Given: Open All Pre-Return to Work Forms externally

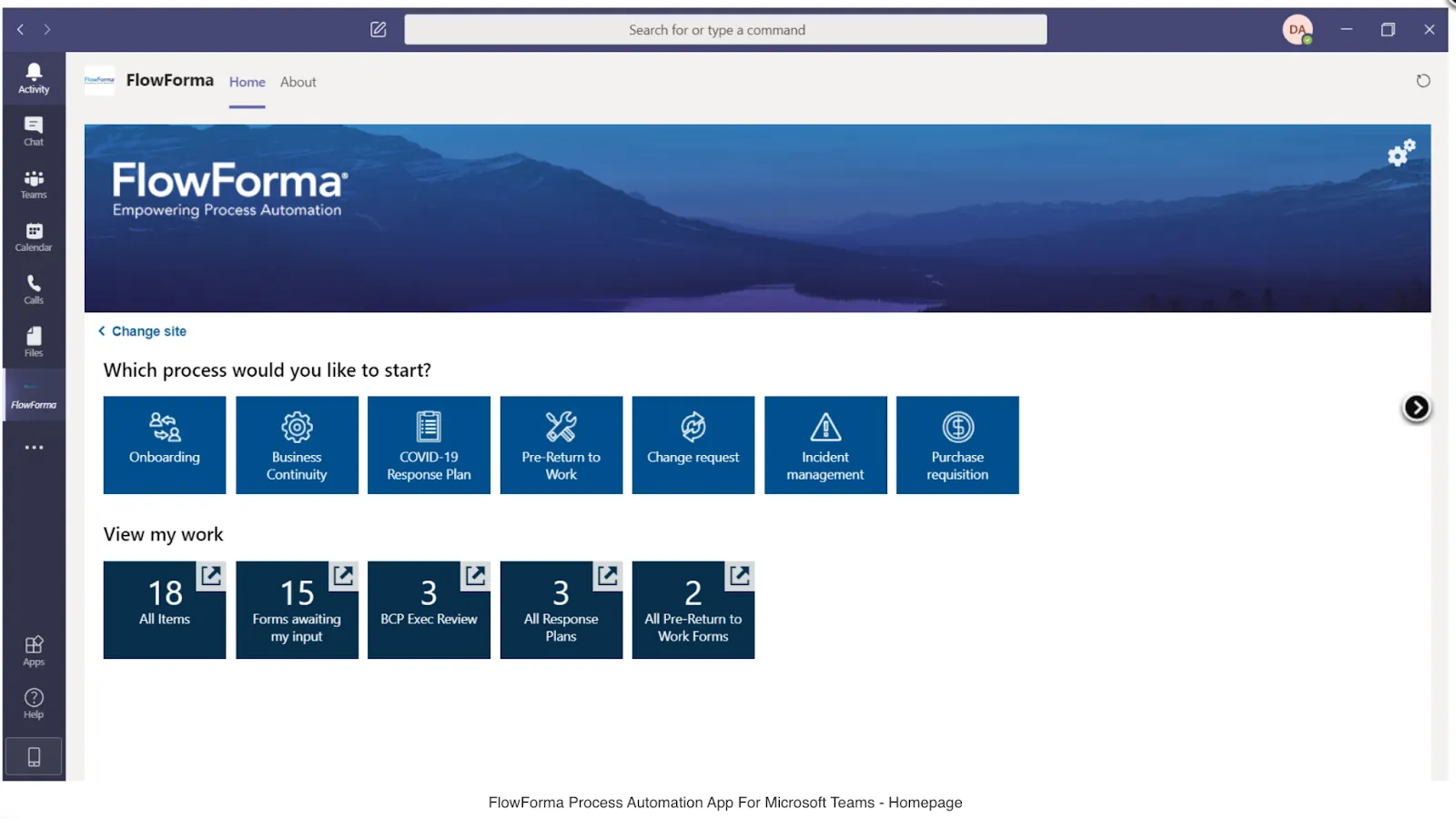Looking at the screenshot, I should pyautogui.click(x=740, y=575).
